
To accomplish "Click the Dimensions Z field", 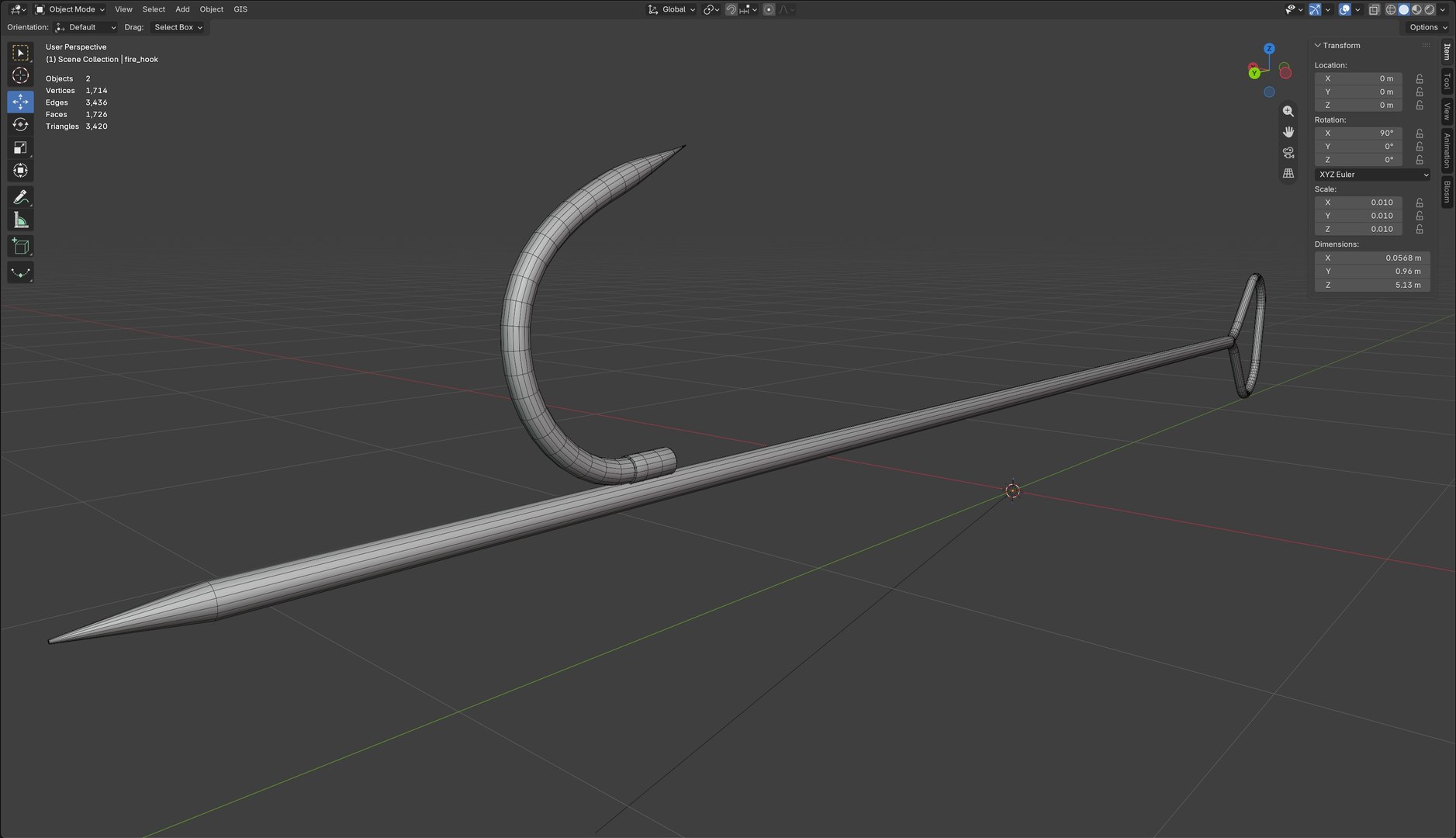I will click(1372, 285).
